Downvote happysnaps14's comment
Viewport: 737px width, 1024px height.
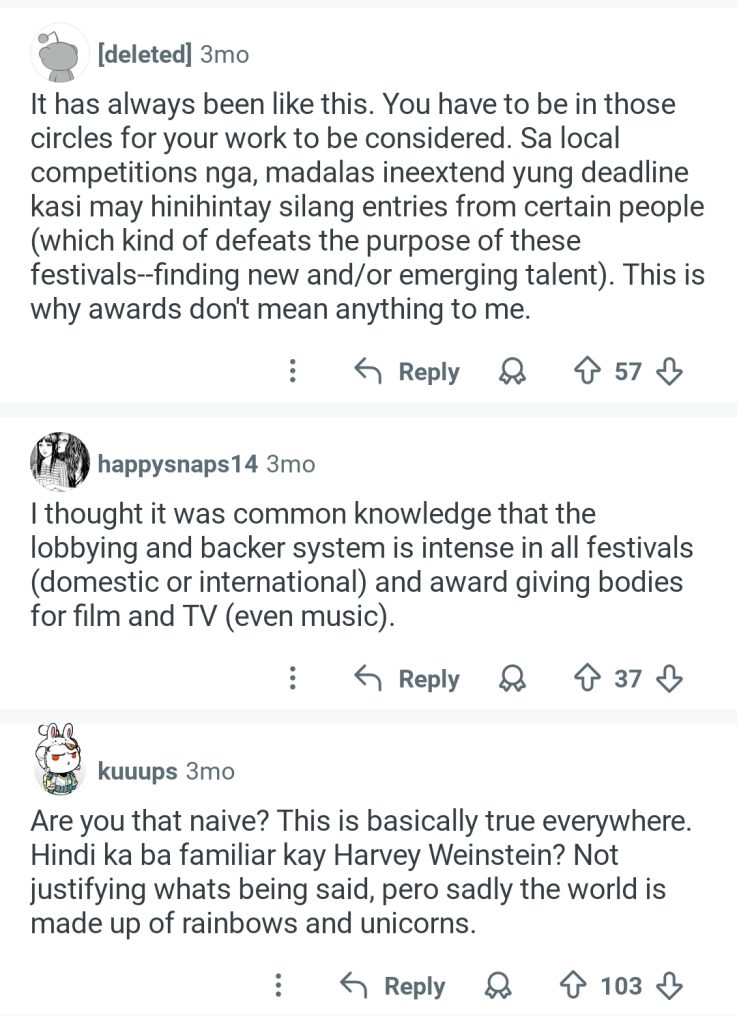[x=668, y=679]
